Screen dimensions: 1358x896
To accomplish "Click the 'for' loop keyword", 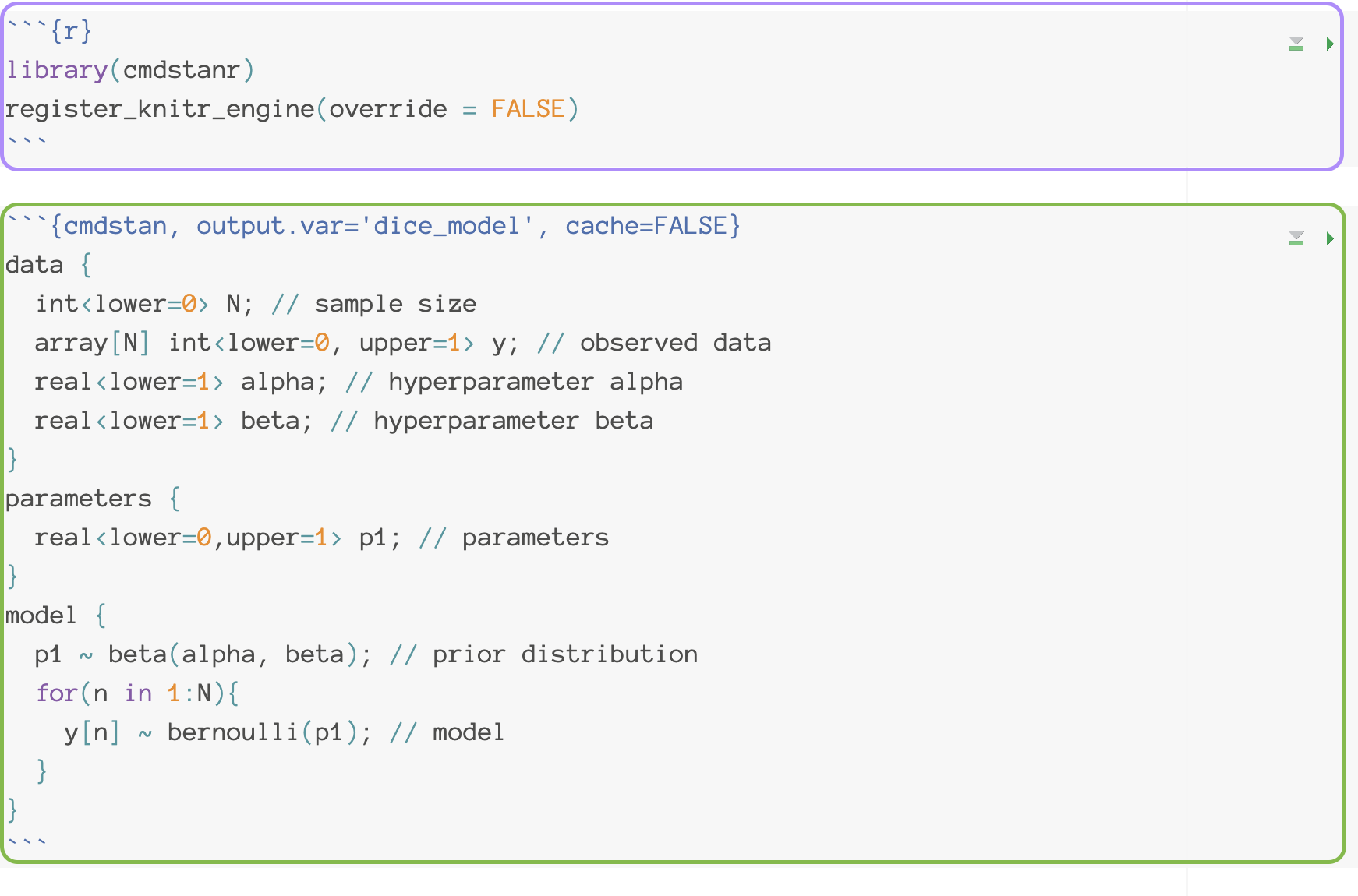I will [x=57, y=693].
